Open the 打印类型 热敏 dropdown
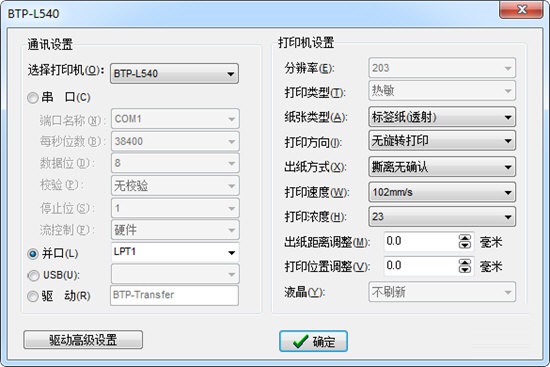The image size is (550, 367). pos(442,91)
